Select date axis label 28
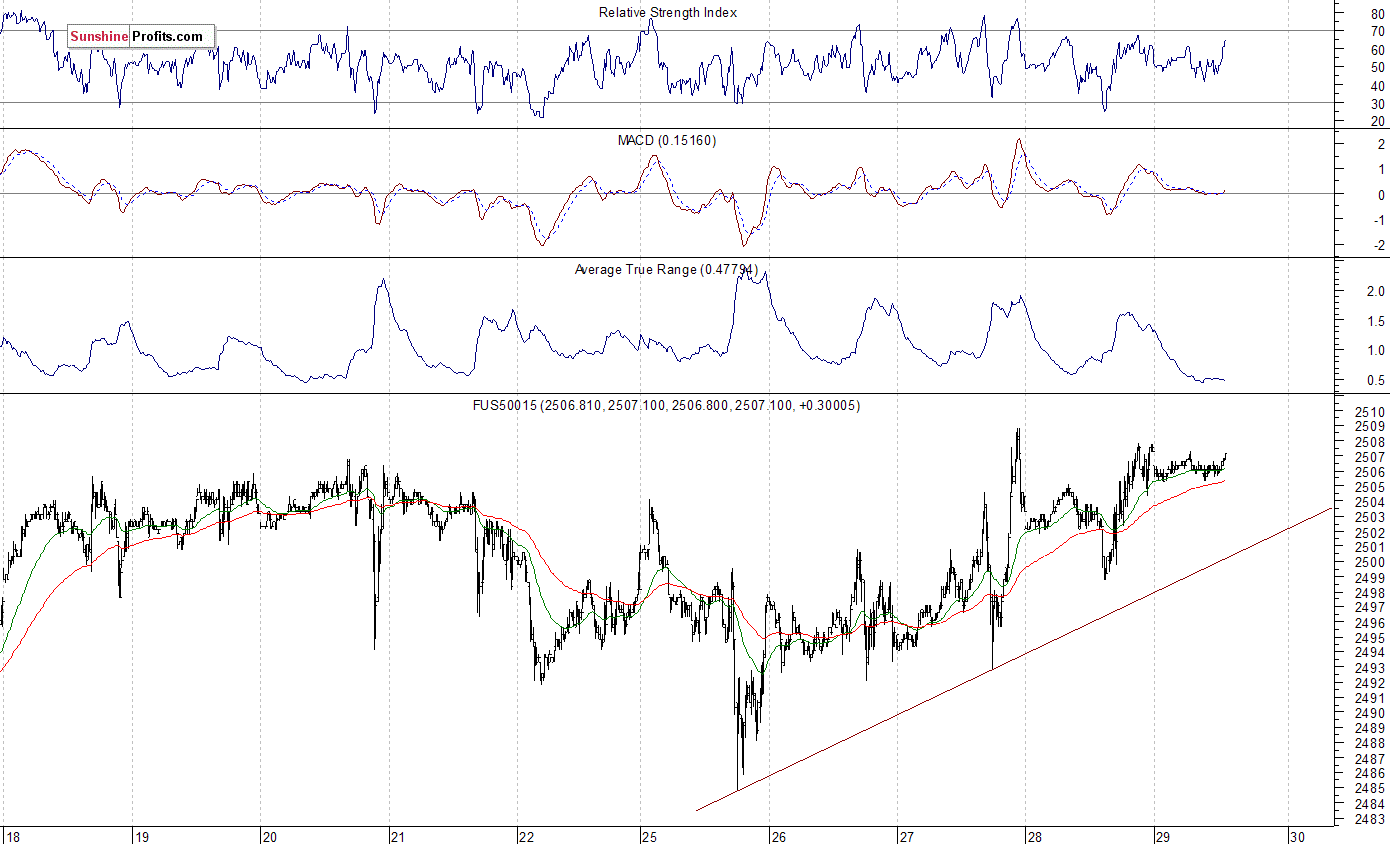 tap(1035, 835)
